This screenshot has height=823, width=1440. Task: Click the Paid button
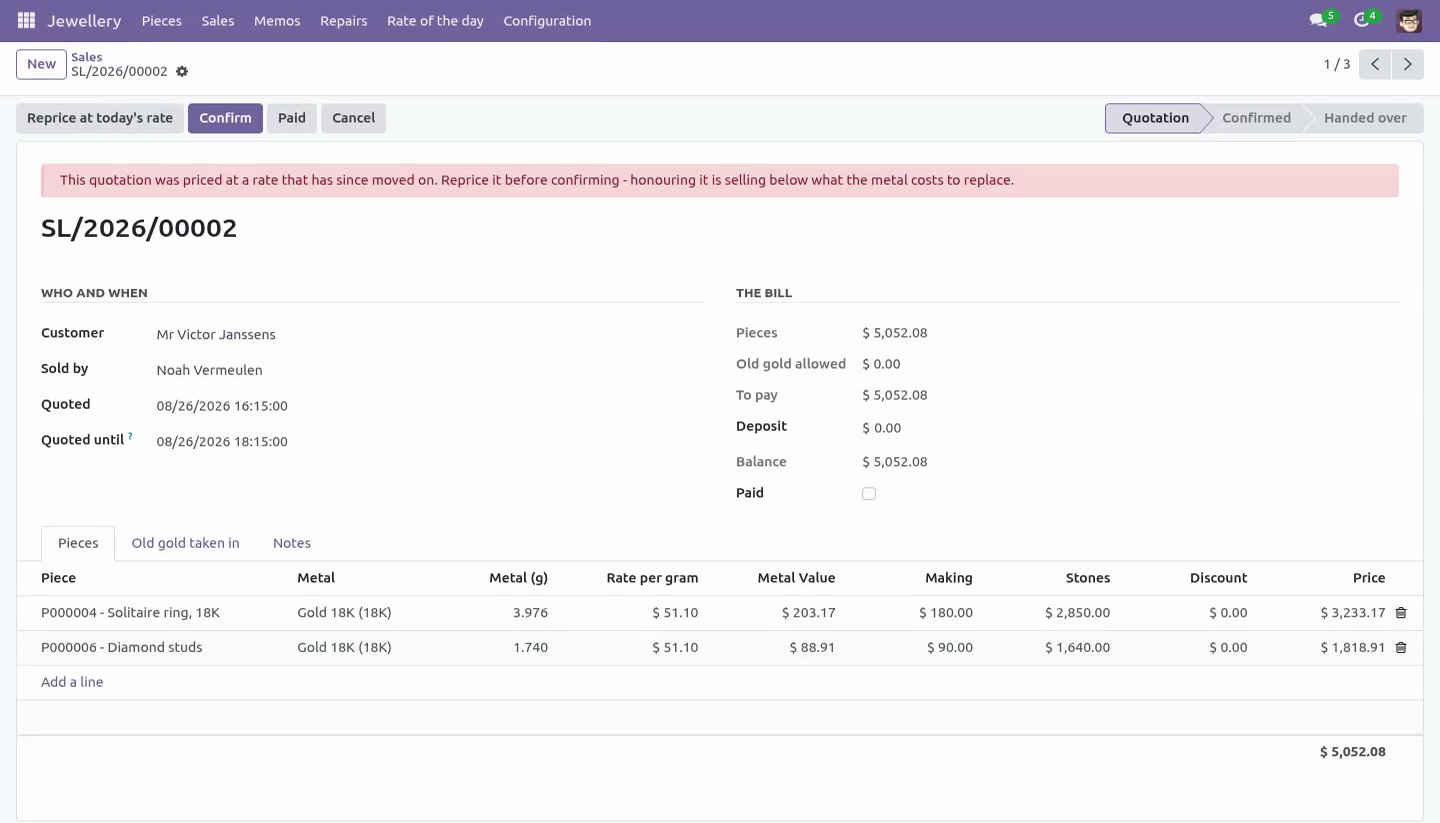pyautogui.click(x=292, y=118)
